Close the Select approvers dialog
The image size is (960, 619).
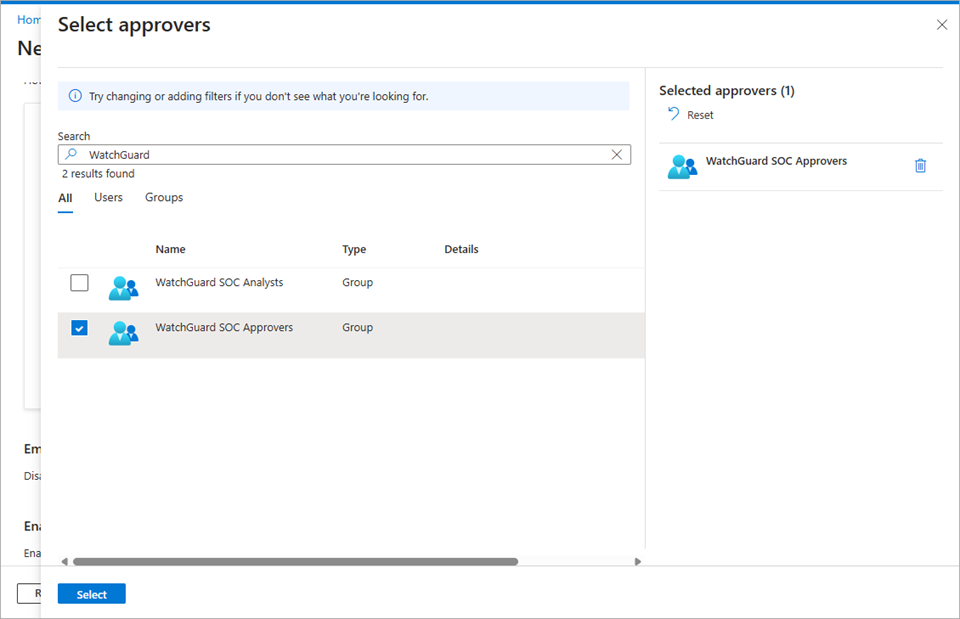941,24
